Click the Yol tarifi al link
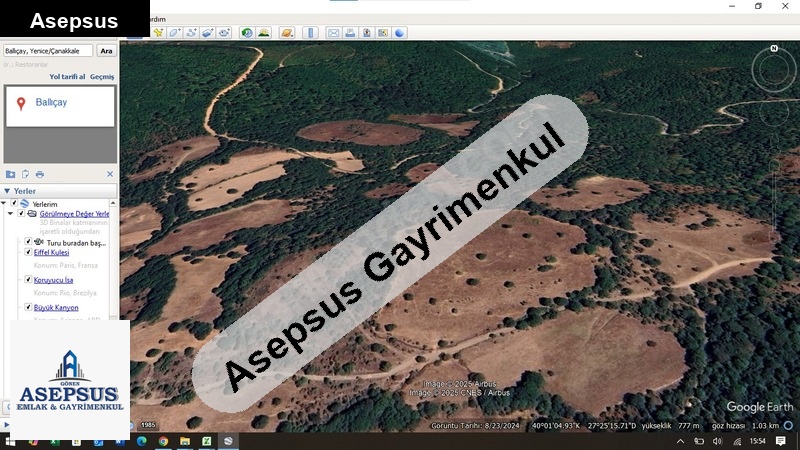This screenshot has height=450, width=800. click(67, 77)
